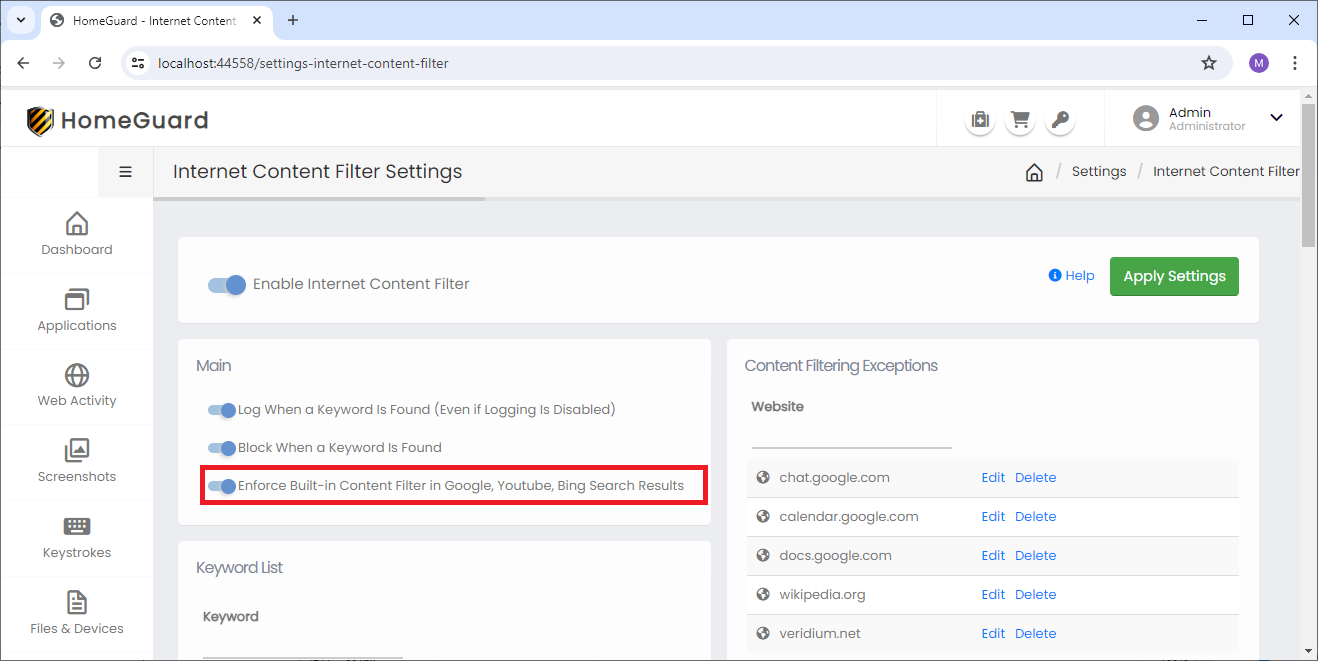View site information icon in address bar
The width and height of the screenshot is (1318, 661).
(x=139, y=63)
